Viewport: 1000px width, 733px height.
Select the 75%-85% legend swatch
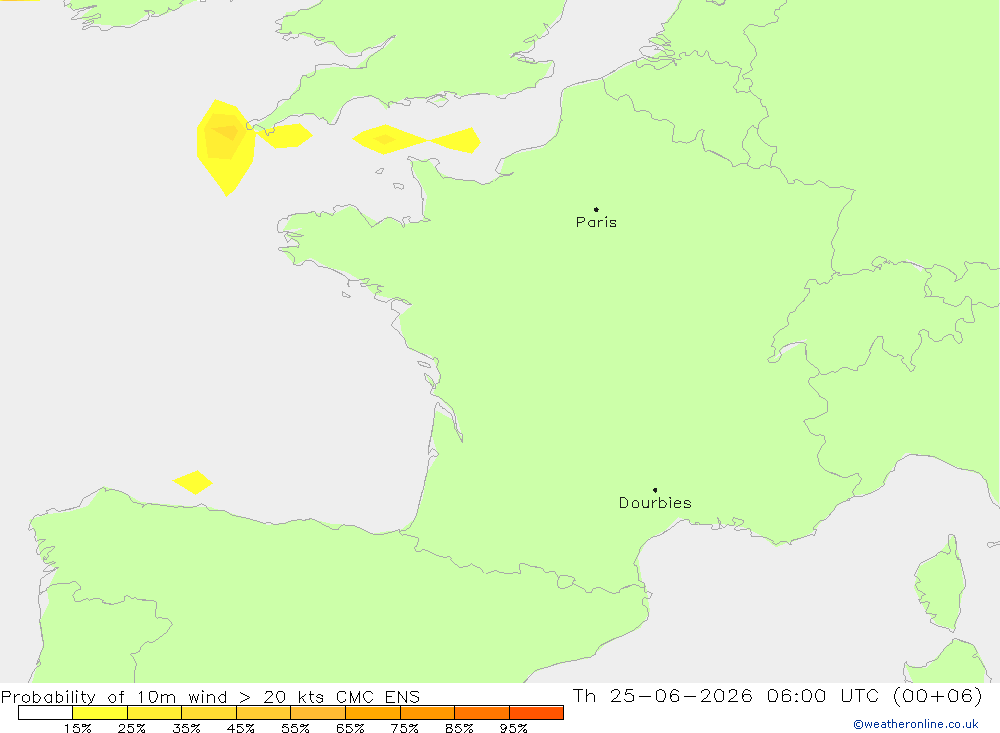[427, 713]
